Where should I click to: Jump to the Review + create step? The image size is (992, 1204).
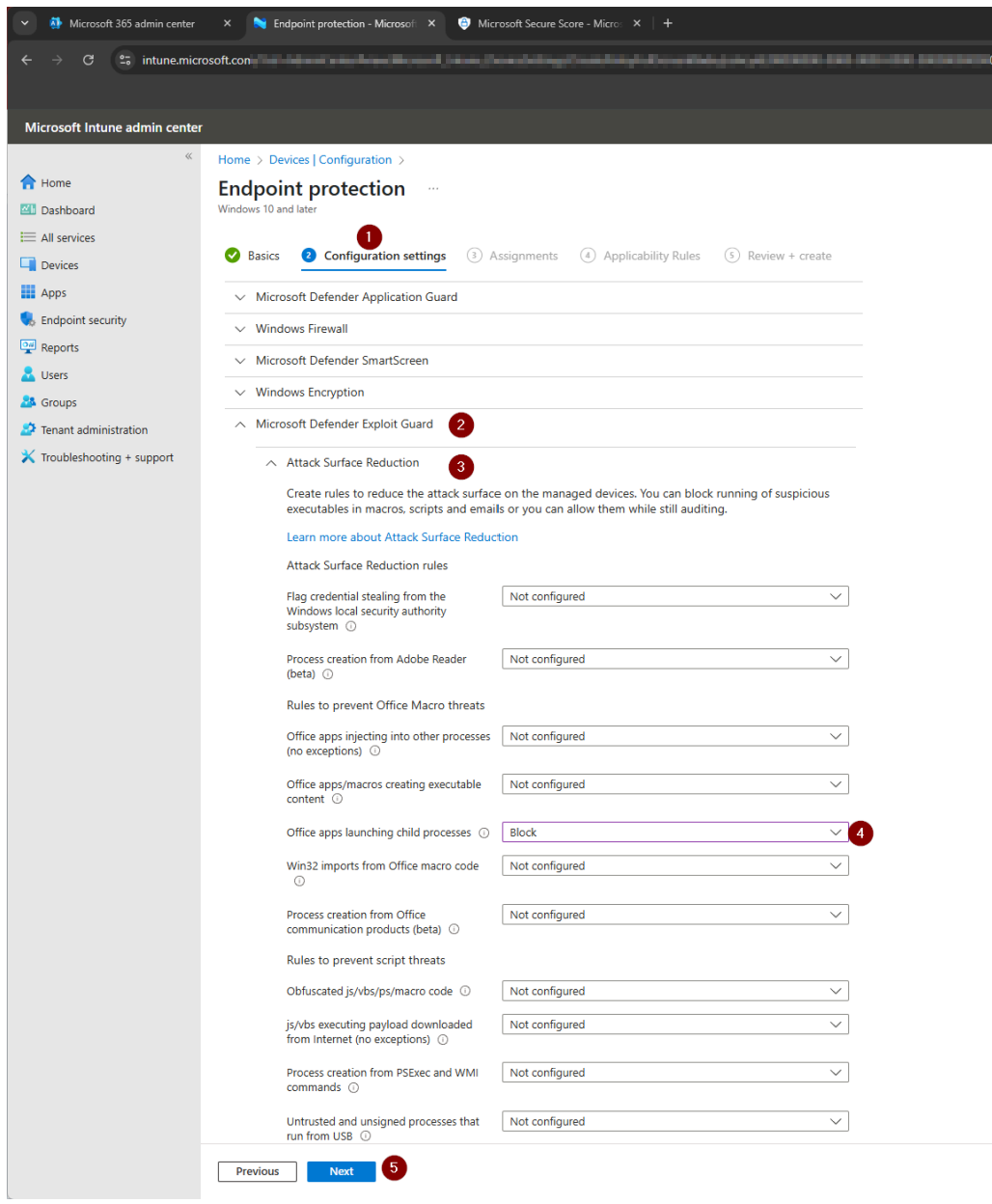point(778,256)
